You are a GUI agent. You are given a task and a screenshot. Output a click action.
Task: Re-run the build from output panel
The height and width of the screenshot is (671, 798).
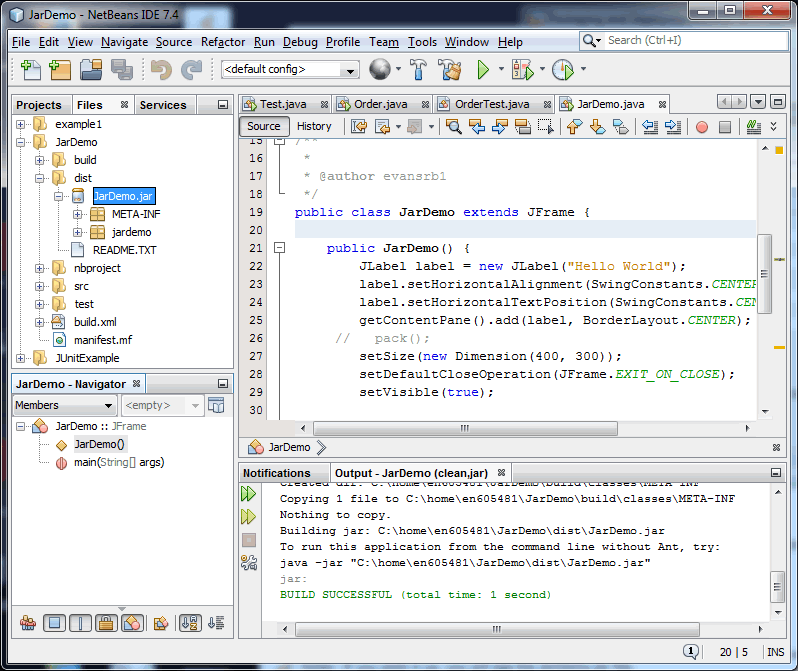click(x=248, y=493)
